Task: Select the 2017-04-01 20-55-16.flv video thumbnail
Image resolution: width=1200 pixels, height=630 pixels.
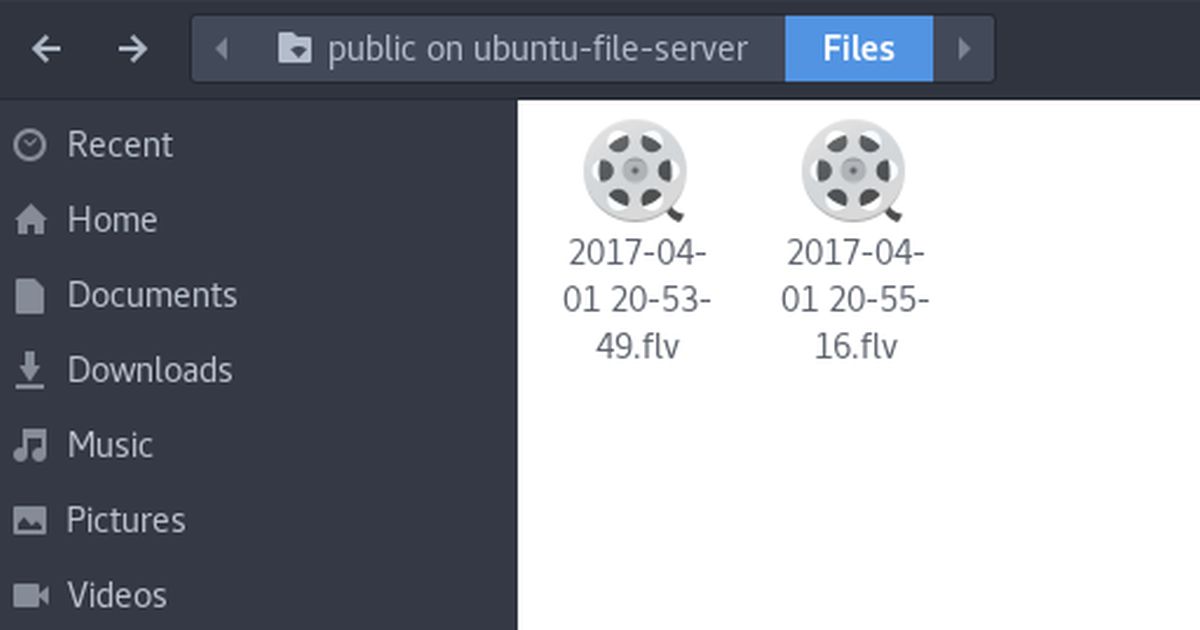Action: click(x=854, y=170)
